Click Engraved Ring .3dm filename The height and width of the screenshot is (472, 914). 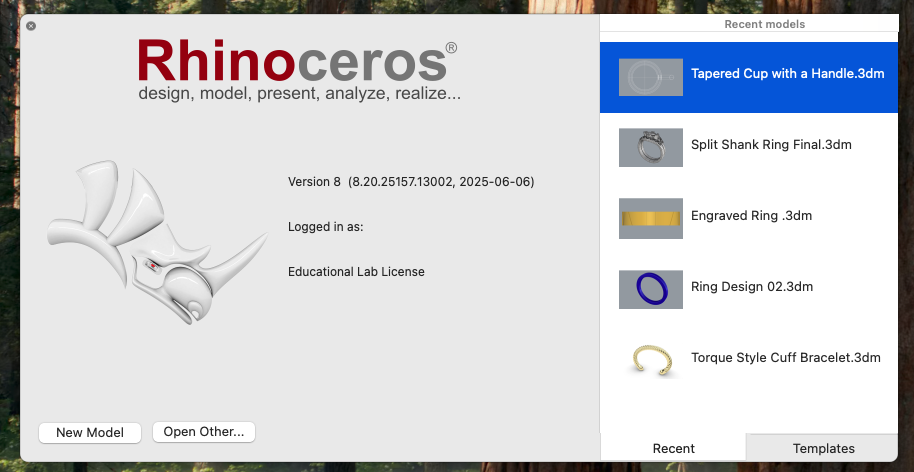point(751,216)
